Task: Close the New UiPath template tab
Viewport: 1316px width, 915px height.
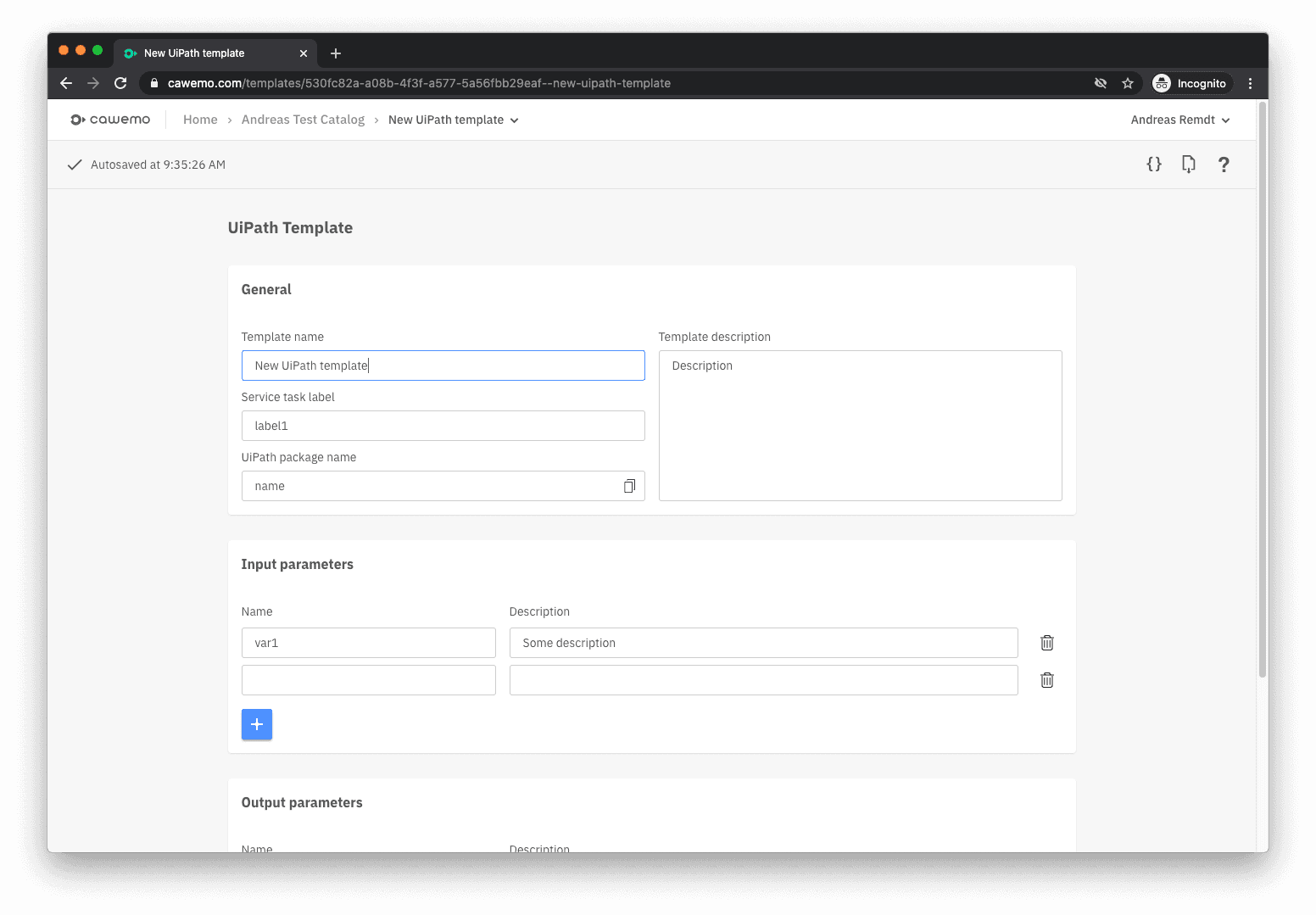Action: pyautogui.click(x=304, y=53)
